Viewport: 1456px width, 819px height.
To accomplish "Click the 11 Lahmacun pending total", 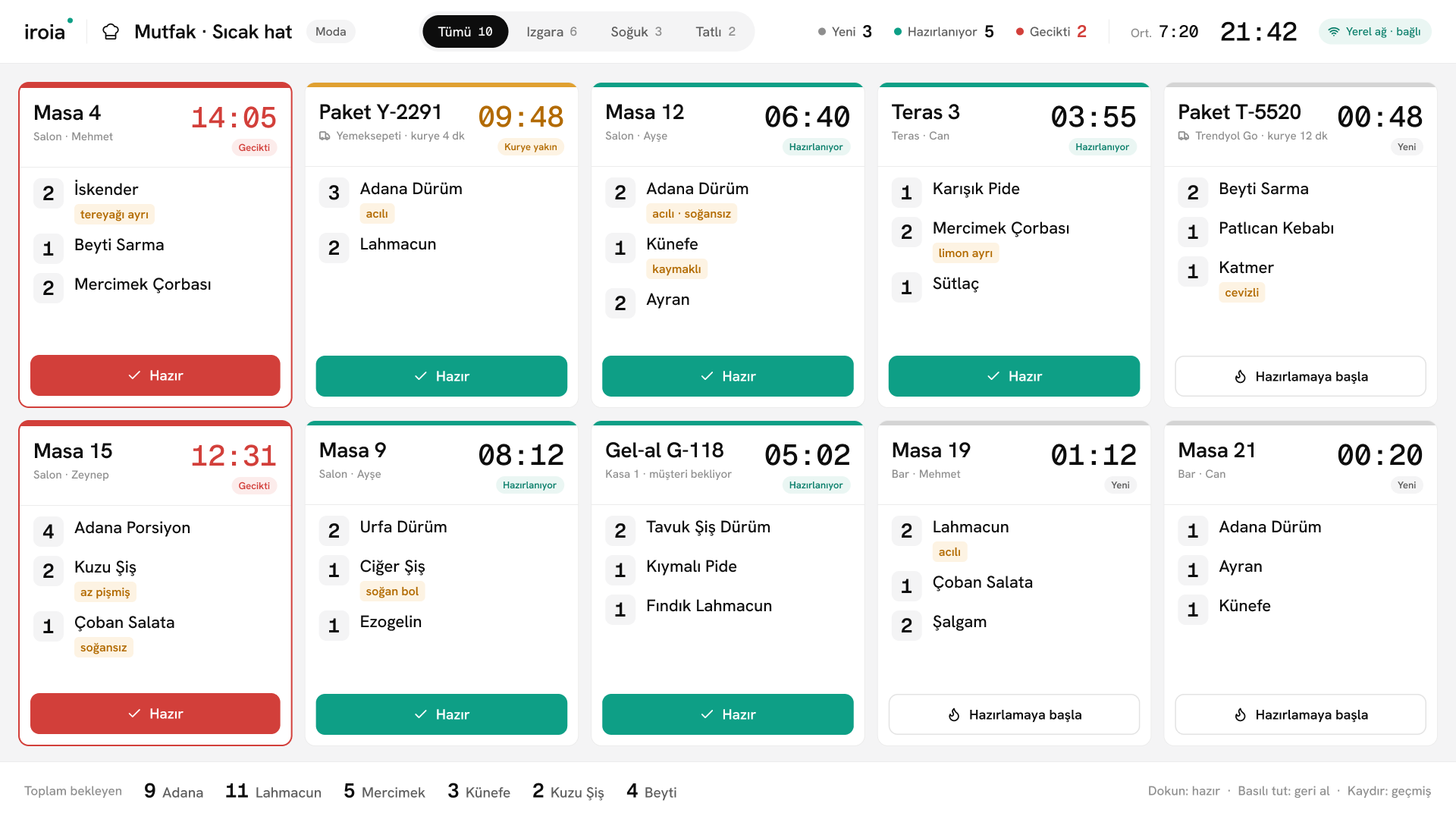I will (x=273, y=791).
